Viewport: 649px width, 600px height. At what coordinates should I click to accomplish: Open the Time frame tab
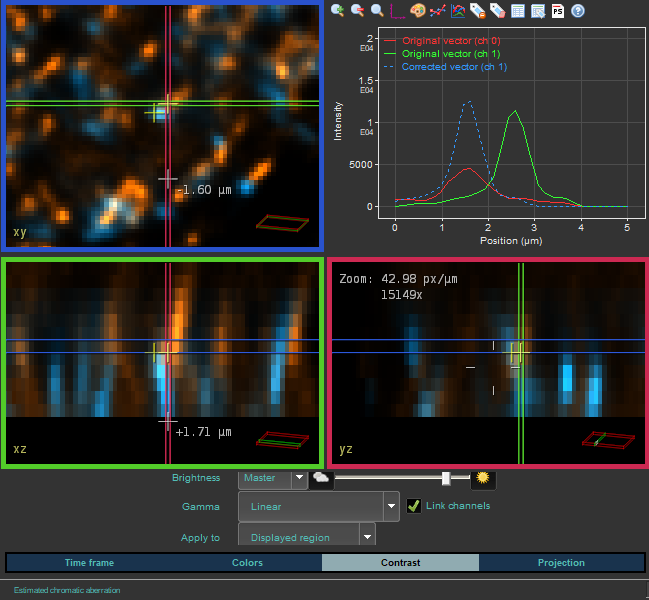[89, 563]
